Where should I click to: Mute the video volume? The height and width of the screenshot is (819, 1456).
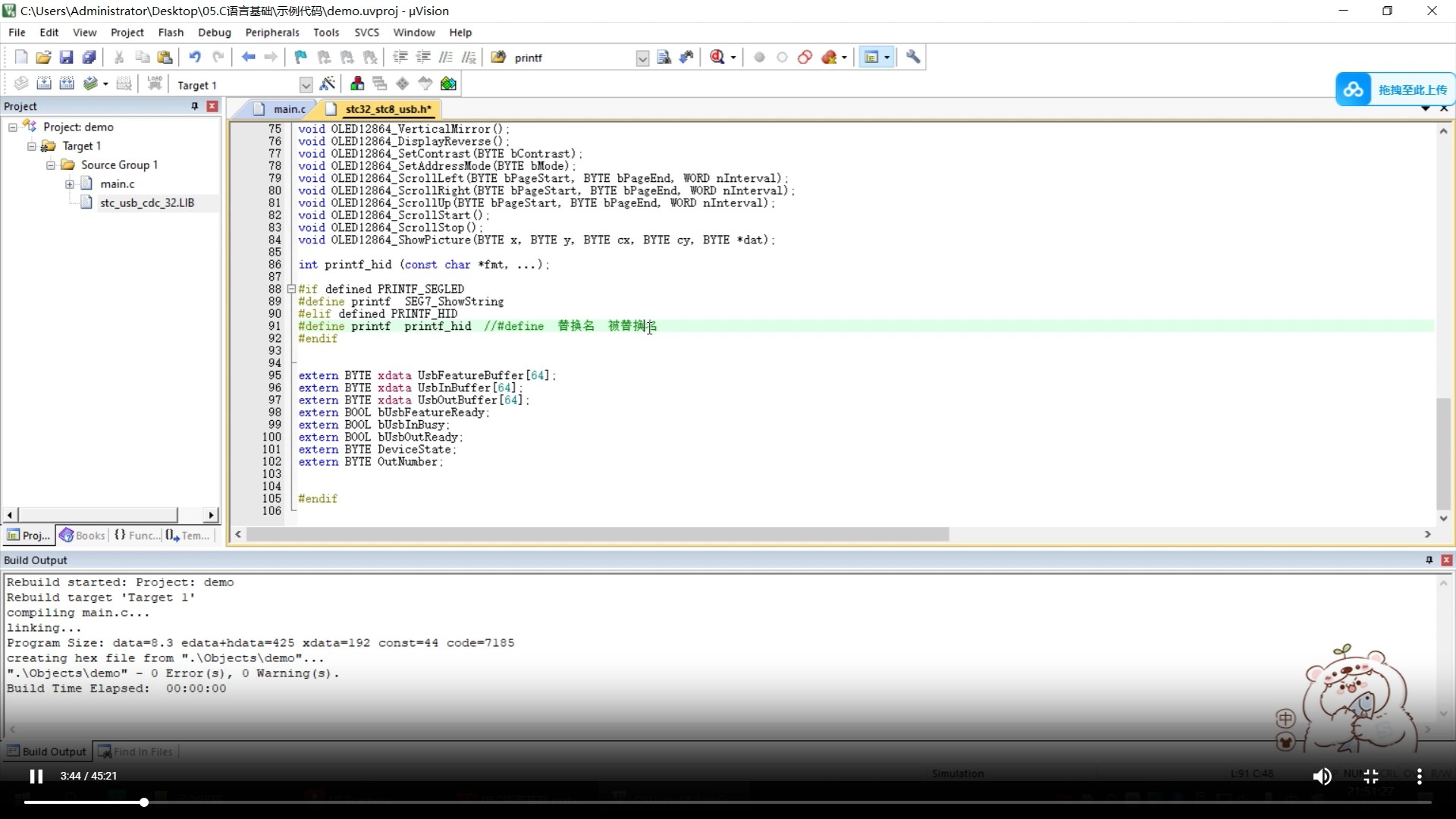coord(1322,776)
